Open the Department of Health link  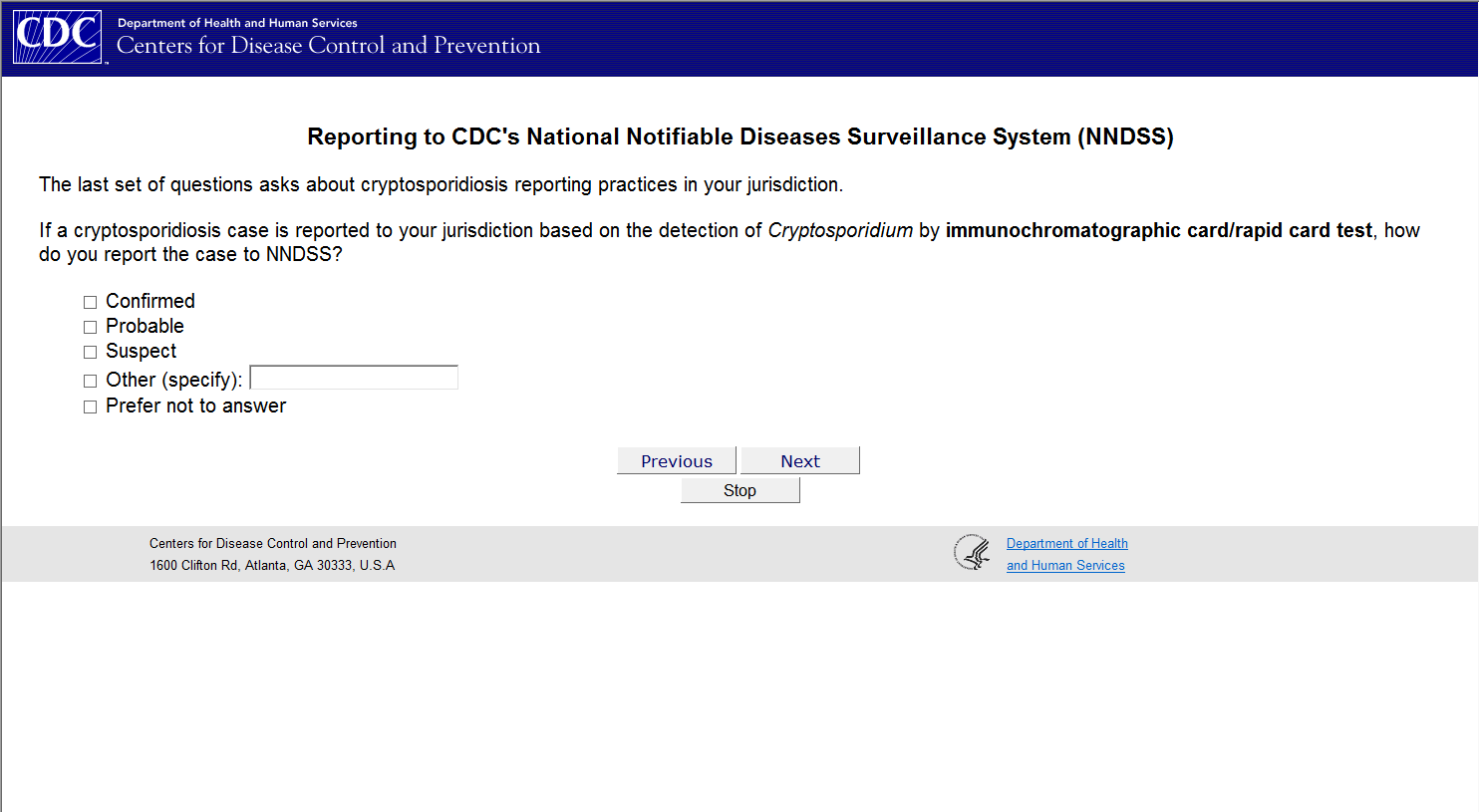[x=1066, y=543]
